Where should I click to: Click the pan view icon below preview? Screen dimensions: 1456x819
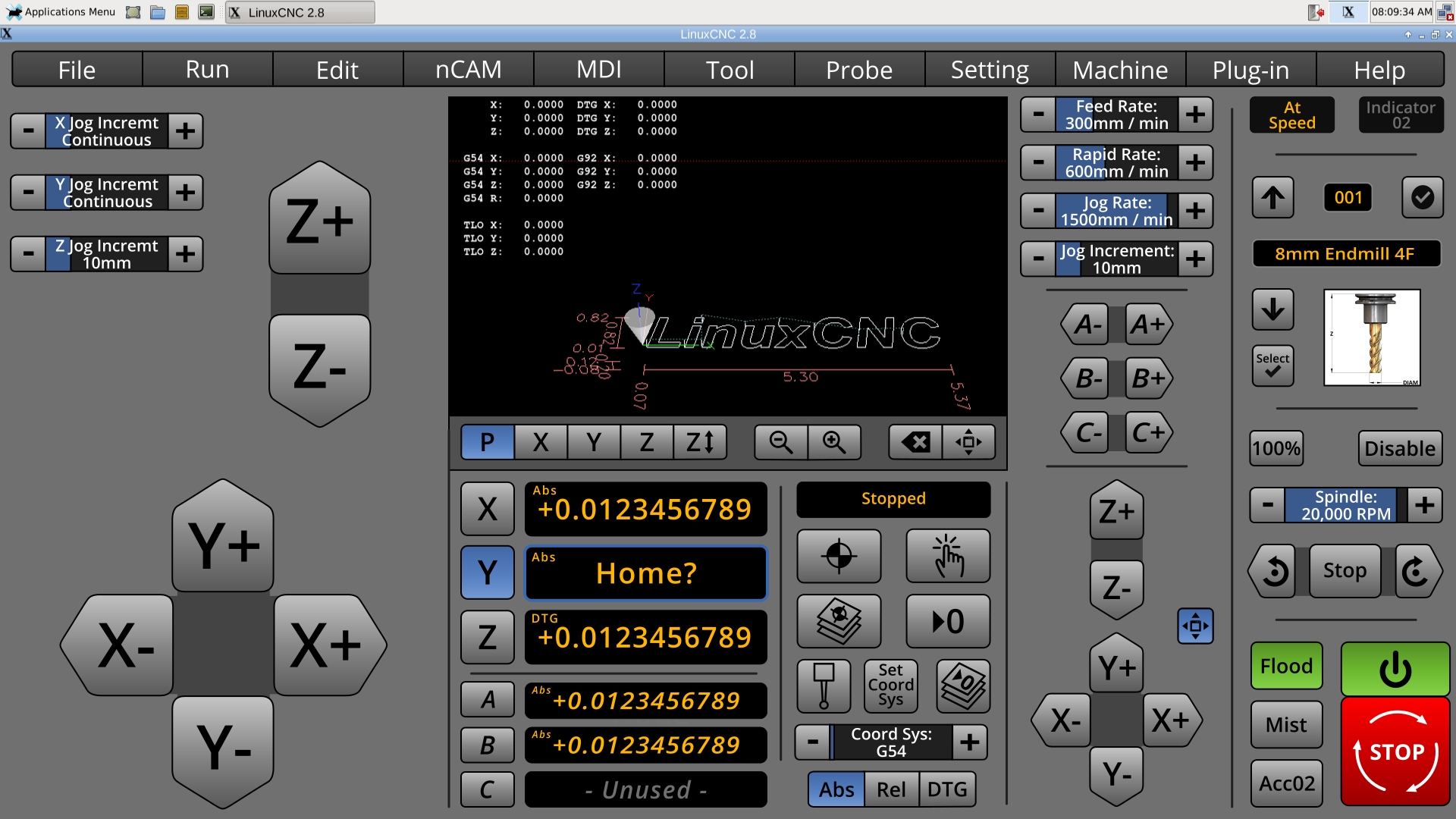[968, 442]
